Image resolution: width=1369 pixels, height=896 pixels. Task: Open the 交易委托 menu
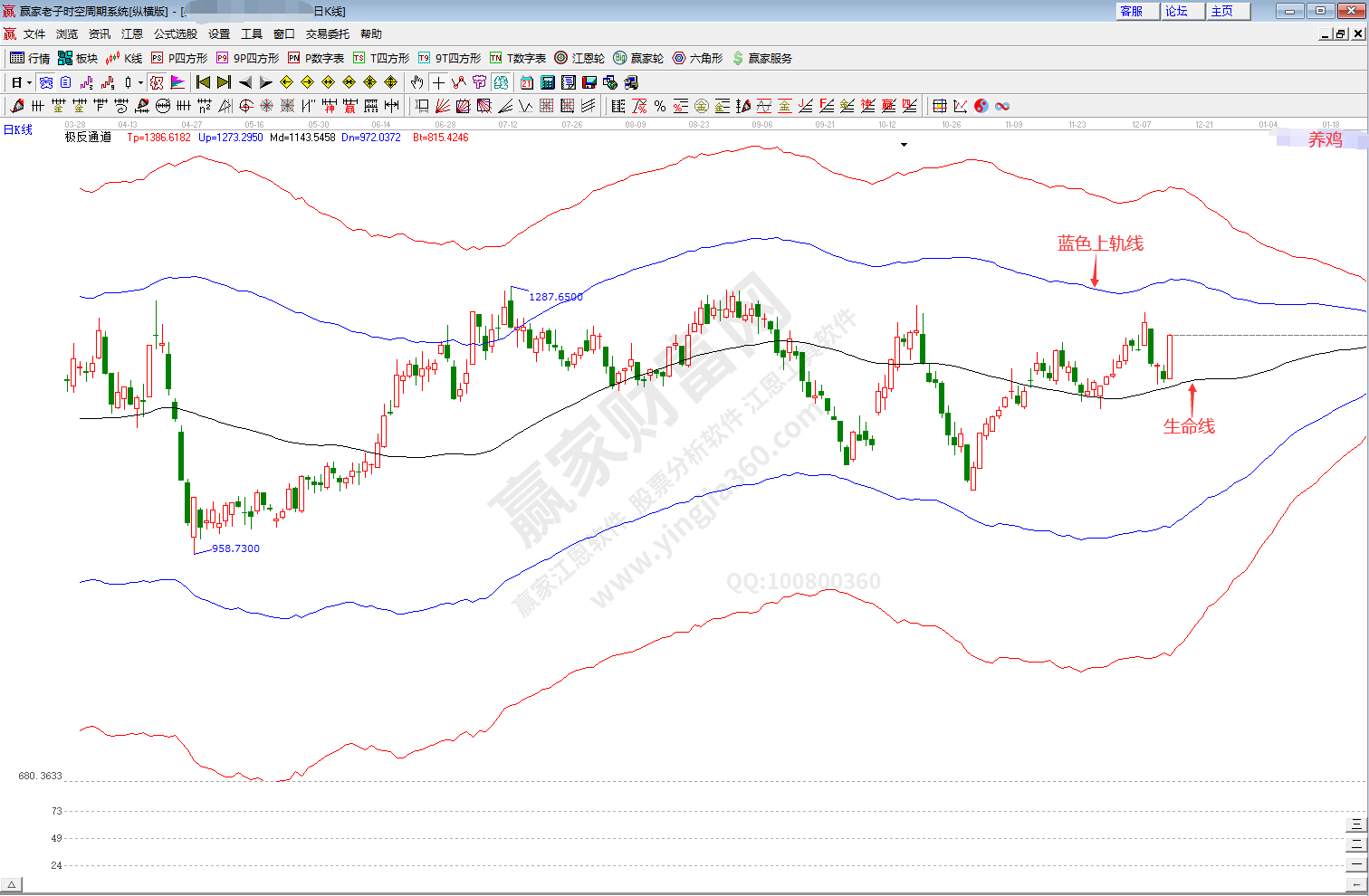tap(327, 34)
